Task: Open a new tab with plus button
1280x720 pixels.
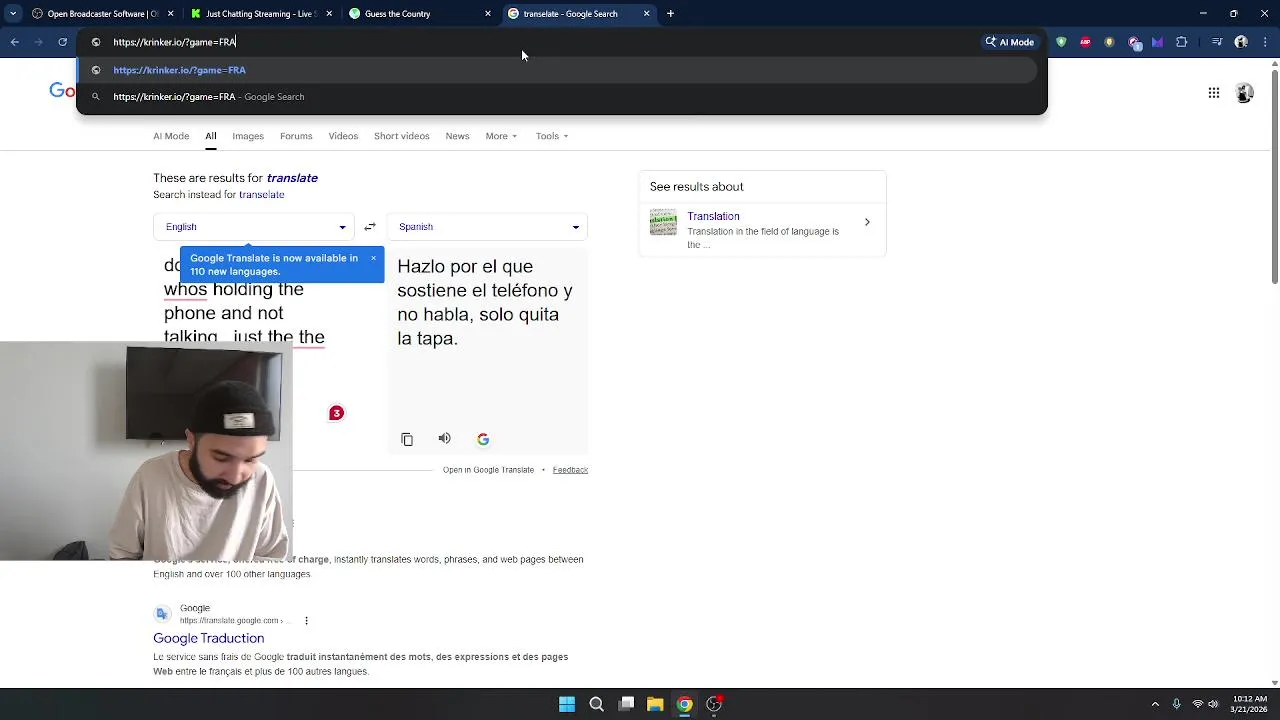Action: tap(671, 14)
